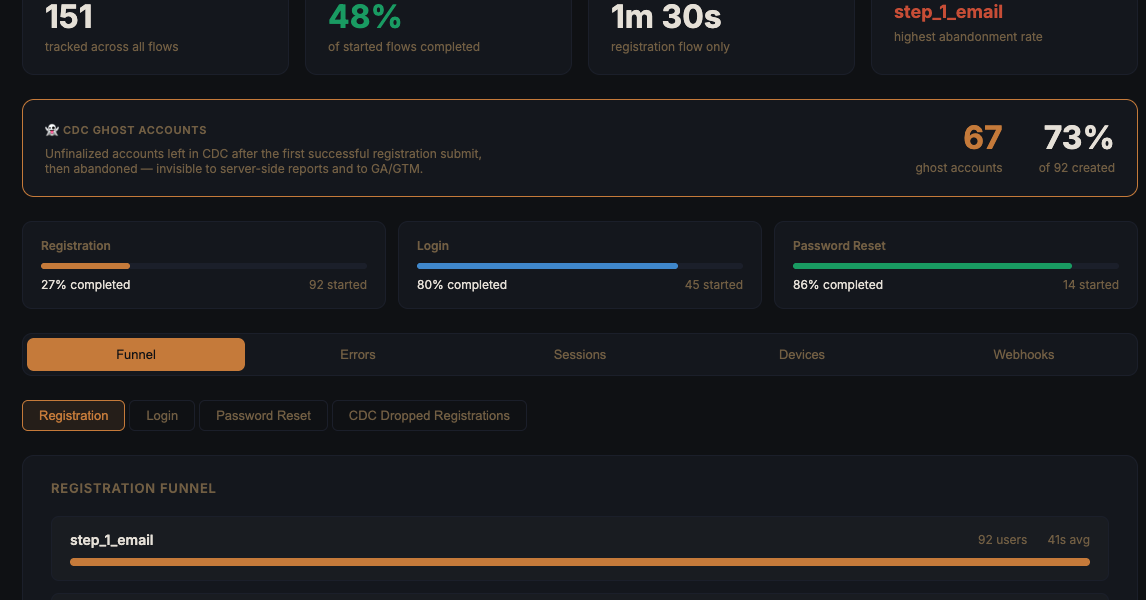
Task: Click '45 started' in Login card
Action: coord(713,285)
